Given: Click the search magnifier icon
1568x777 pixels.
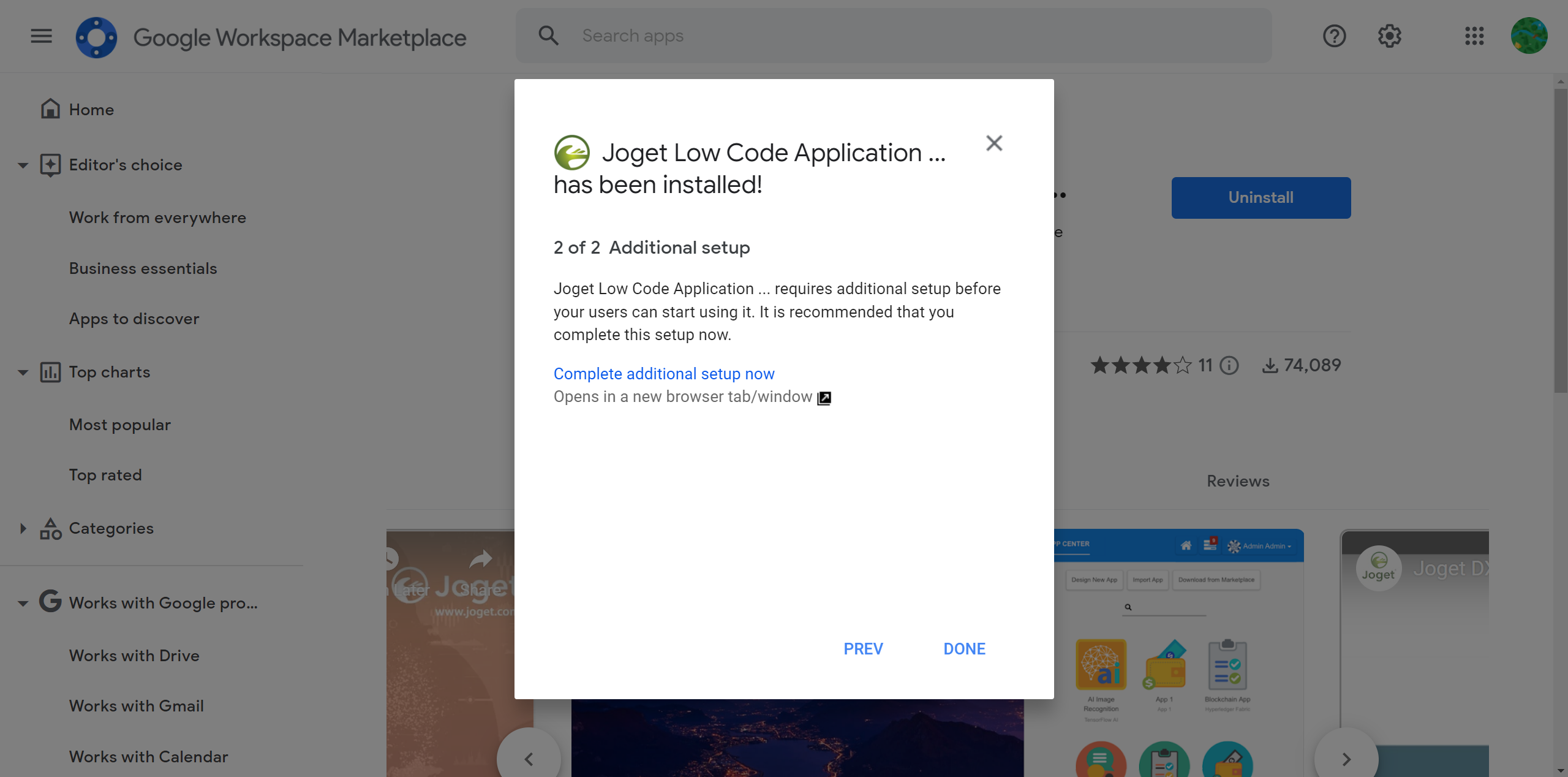Looking at the screenshot, I should point(548,36).
